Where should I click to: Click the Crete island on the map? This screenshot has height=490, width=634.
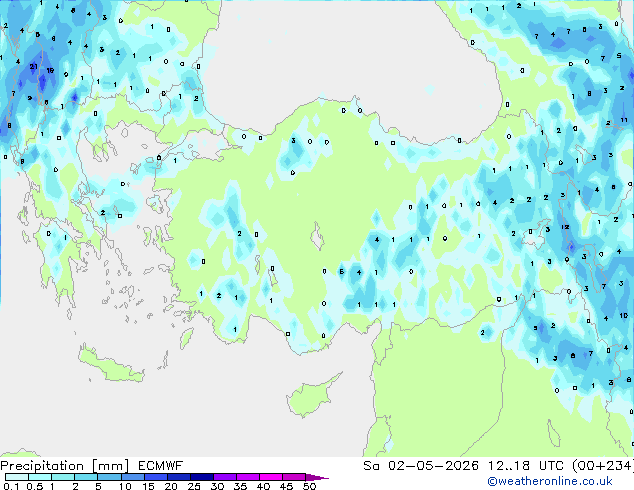click(x=111, y=365)
